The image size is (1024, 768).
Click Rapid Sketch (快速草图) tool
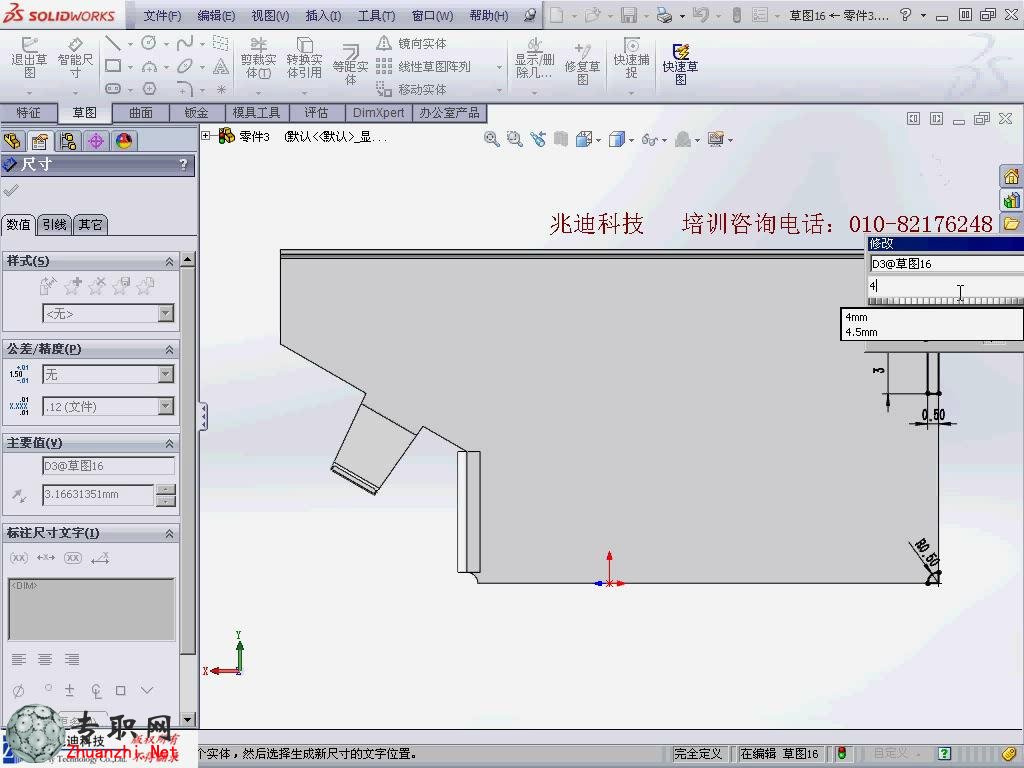680,63
